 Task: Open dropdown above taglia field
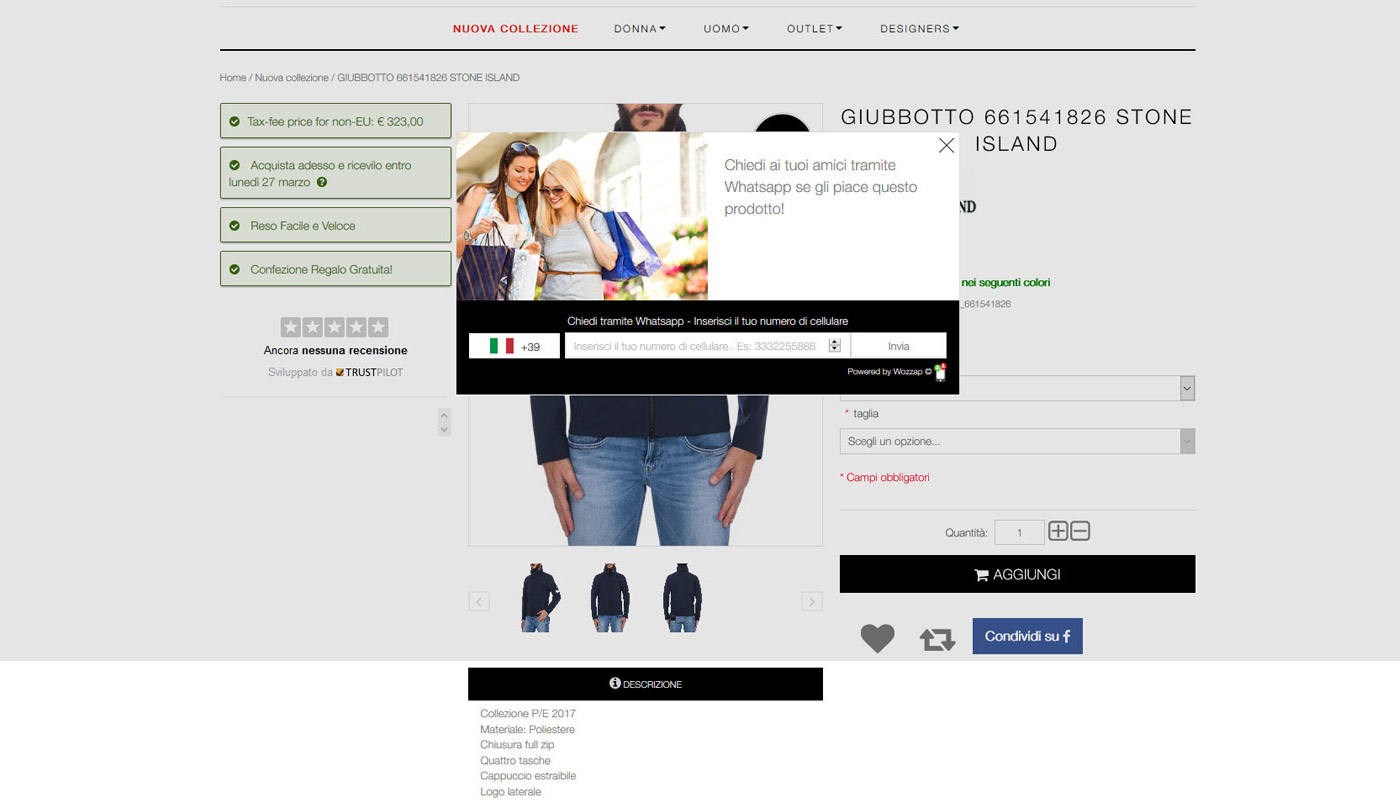pos(1017,388)
